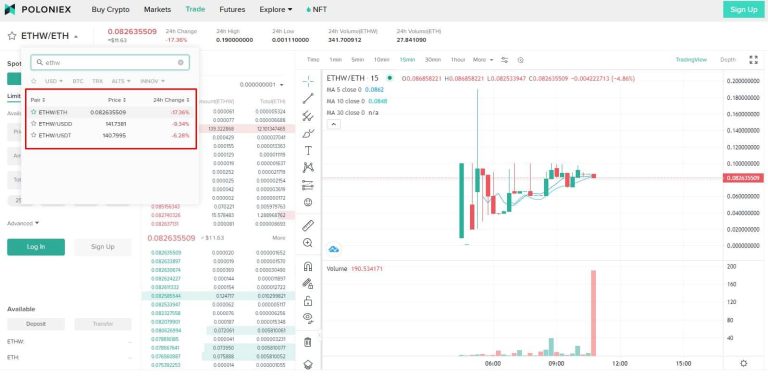Select the trend line drawing tool
768x378 pixels.
point(308,98)
